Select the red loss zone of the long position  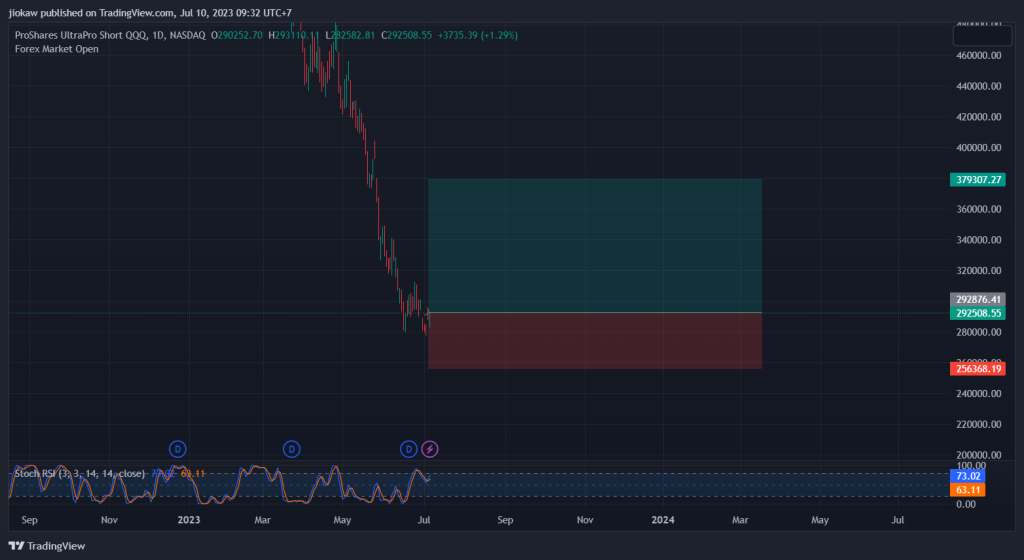(x=594, y=341)
